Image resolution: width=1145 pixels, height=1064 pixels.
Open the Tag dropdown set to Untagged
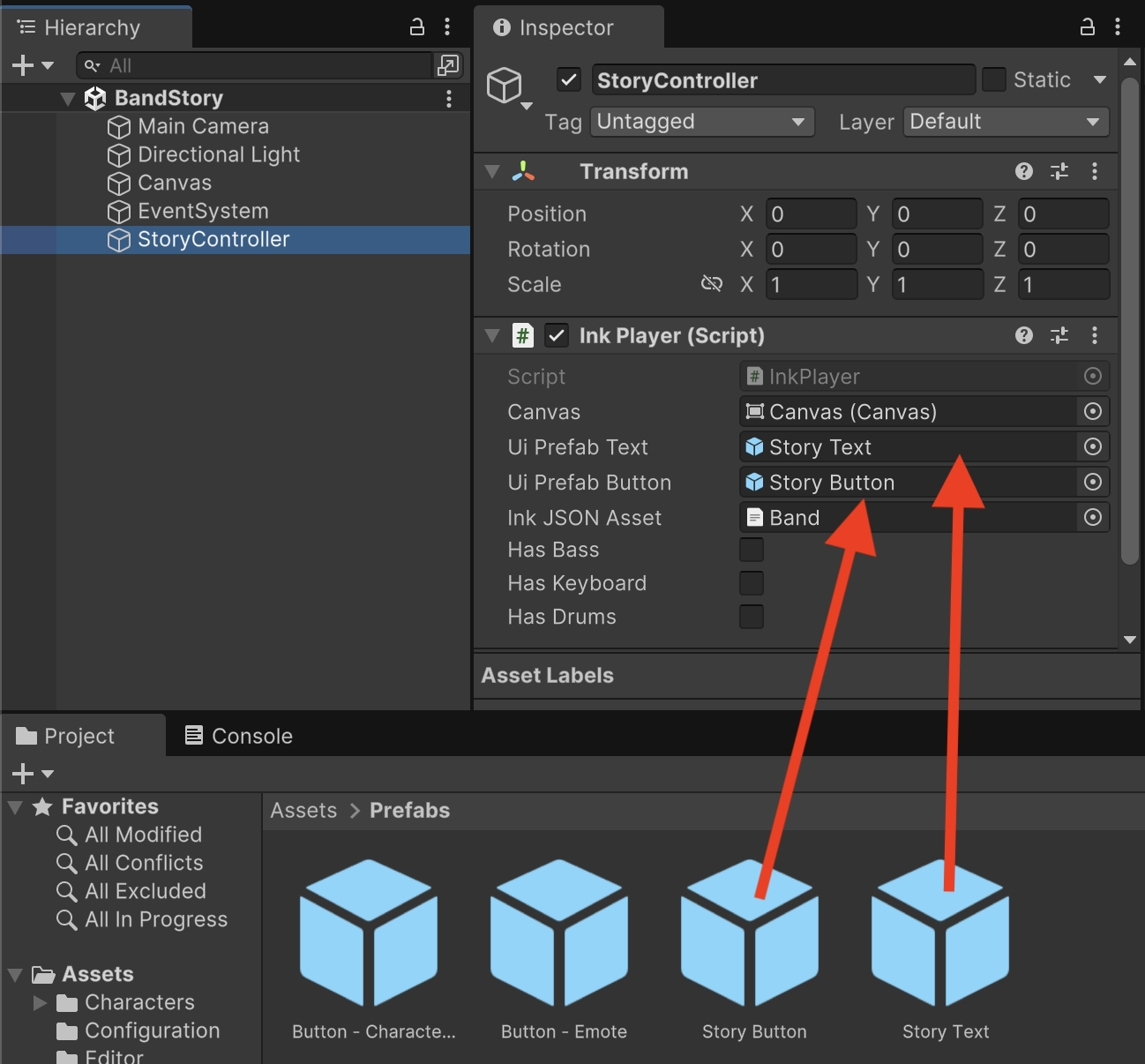701,122
